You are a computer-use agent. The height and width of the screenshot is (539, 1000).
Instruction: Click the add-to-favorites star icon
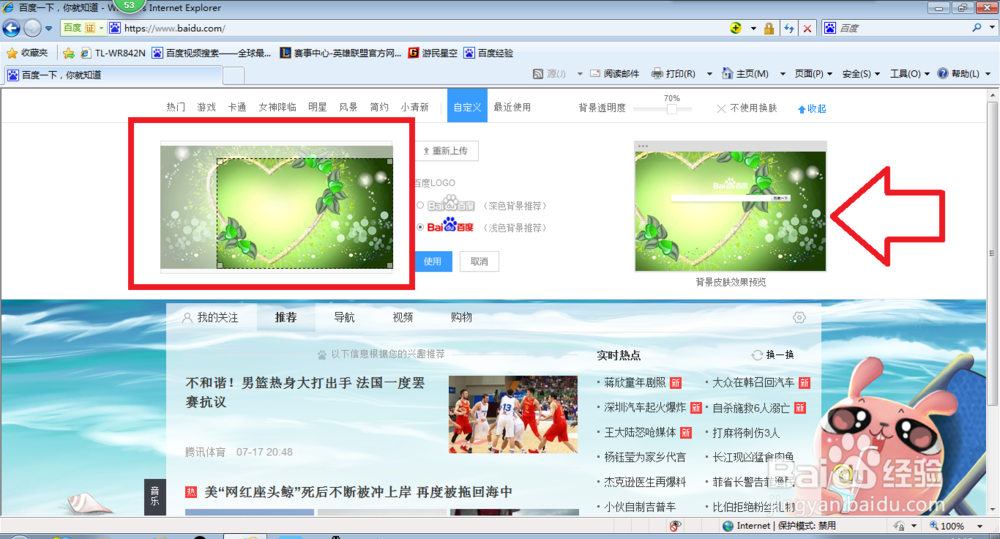69,53
